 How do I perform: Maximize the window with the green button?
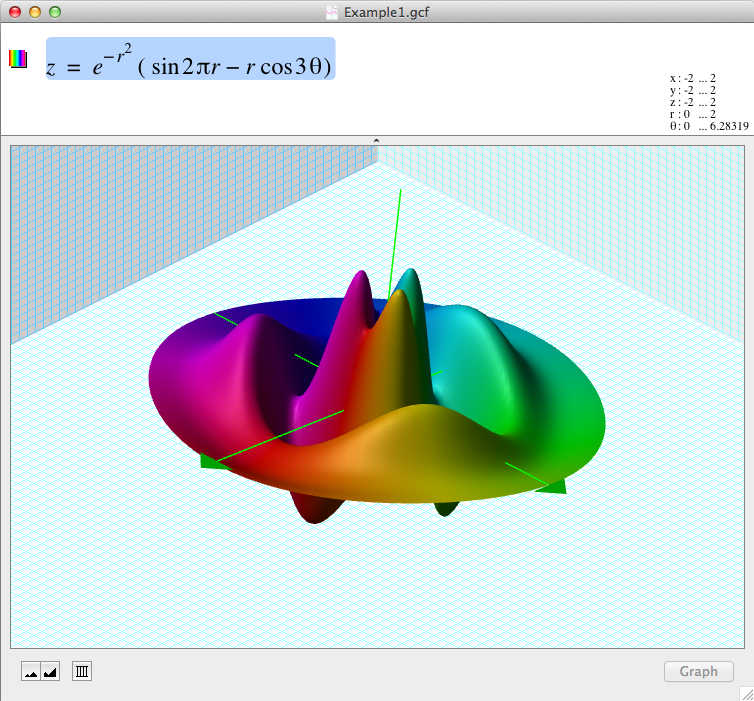pos(55,12)
